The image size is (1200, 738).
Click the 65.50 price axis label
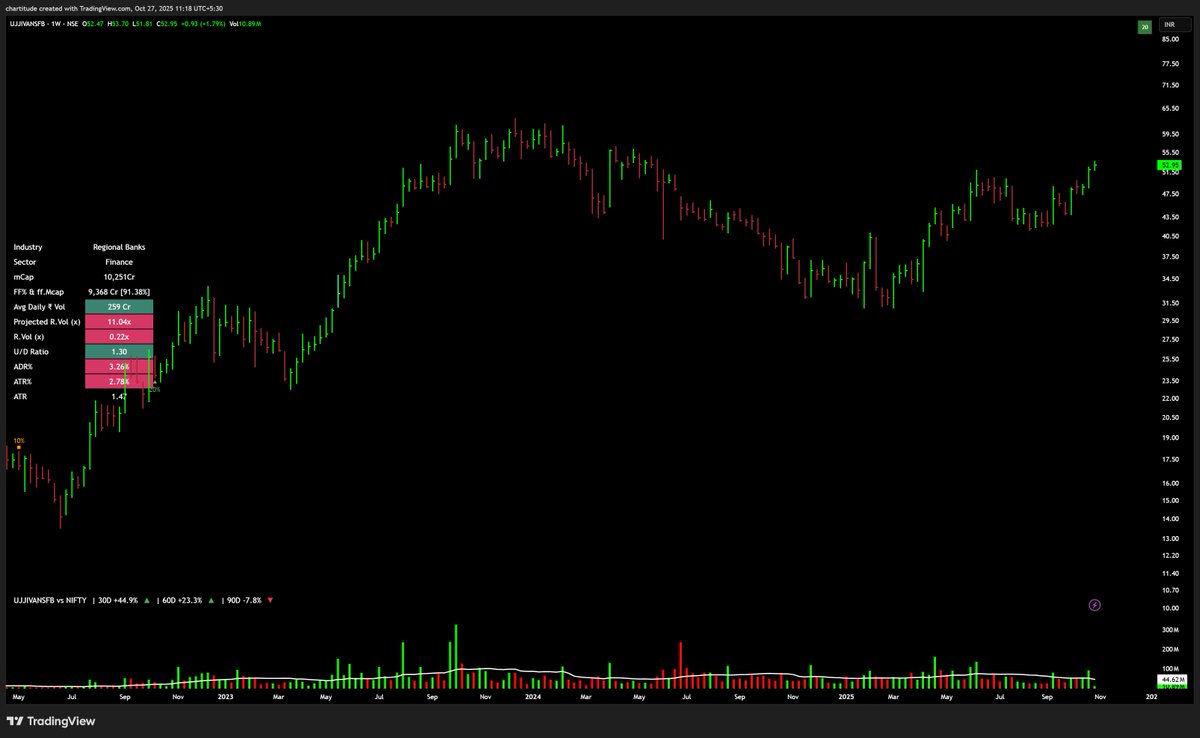coord(1168,108)
